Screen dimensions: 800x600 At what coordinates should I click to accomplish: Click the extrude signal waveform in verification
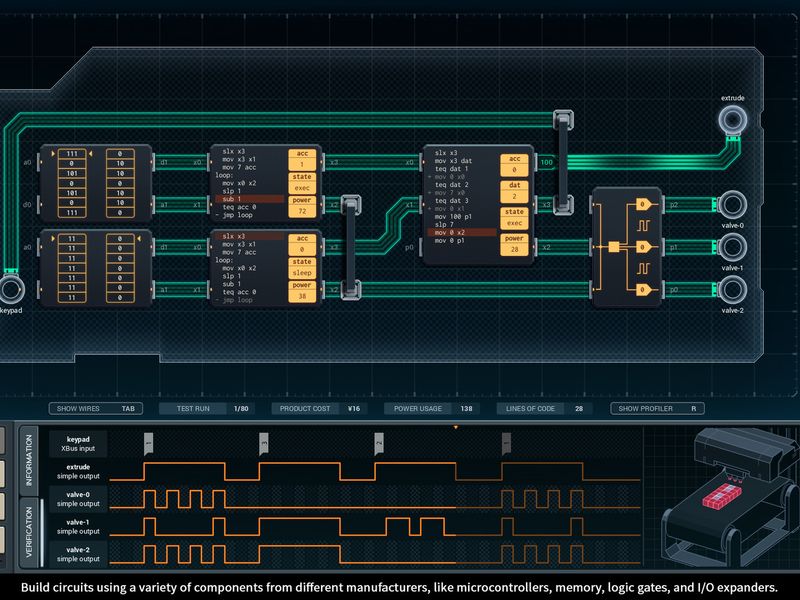[x=375, y=471]
